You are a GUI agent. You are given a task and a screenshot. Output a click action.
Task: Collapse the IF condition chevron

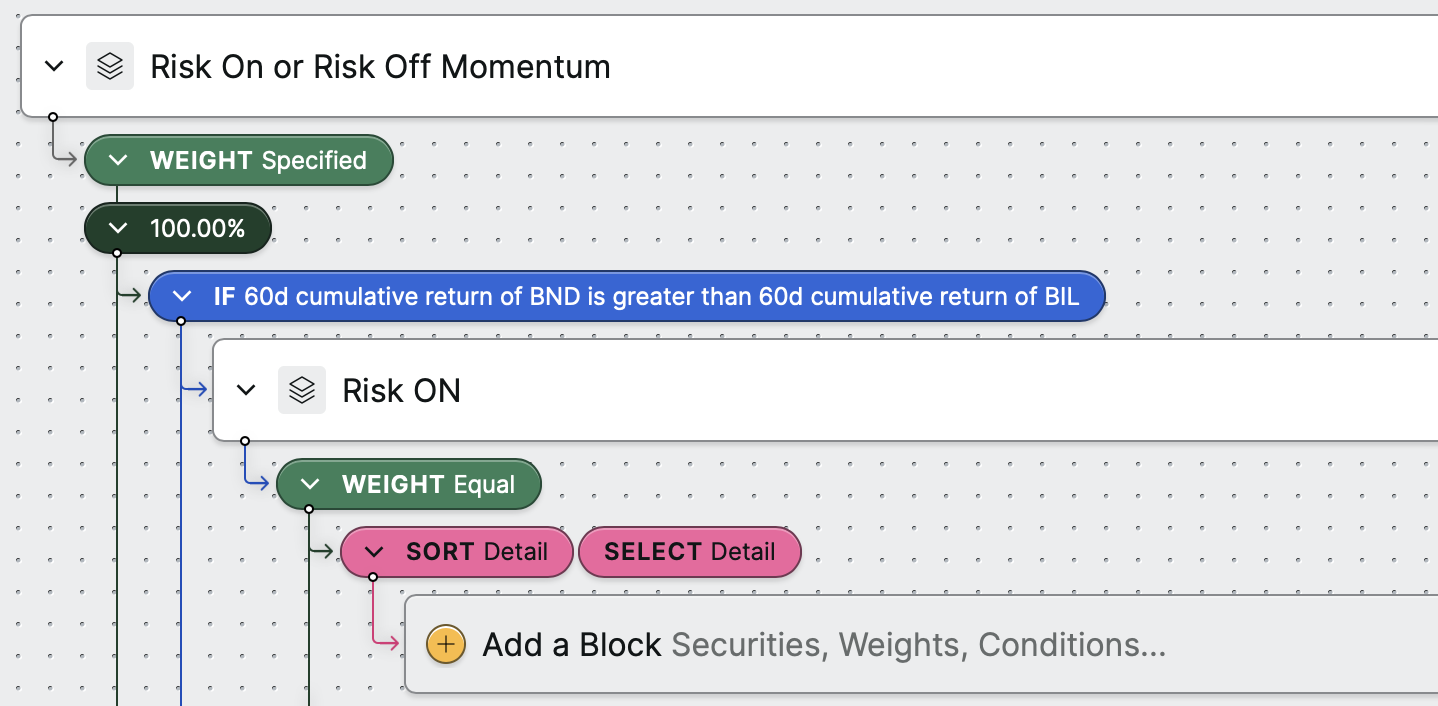click(x=182, y=297)
